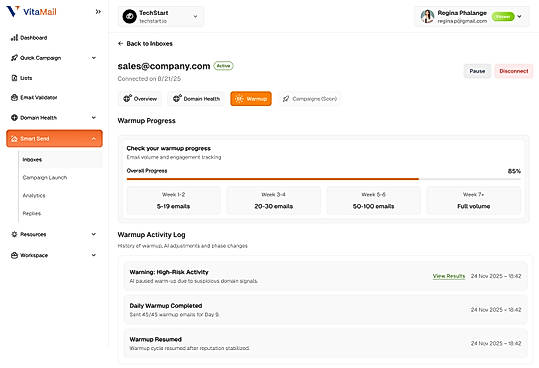
Task: Click the Resources gear icon
Action: (x=14, y=234)
